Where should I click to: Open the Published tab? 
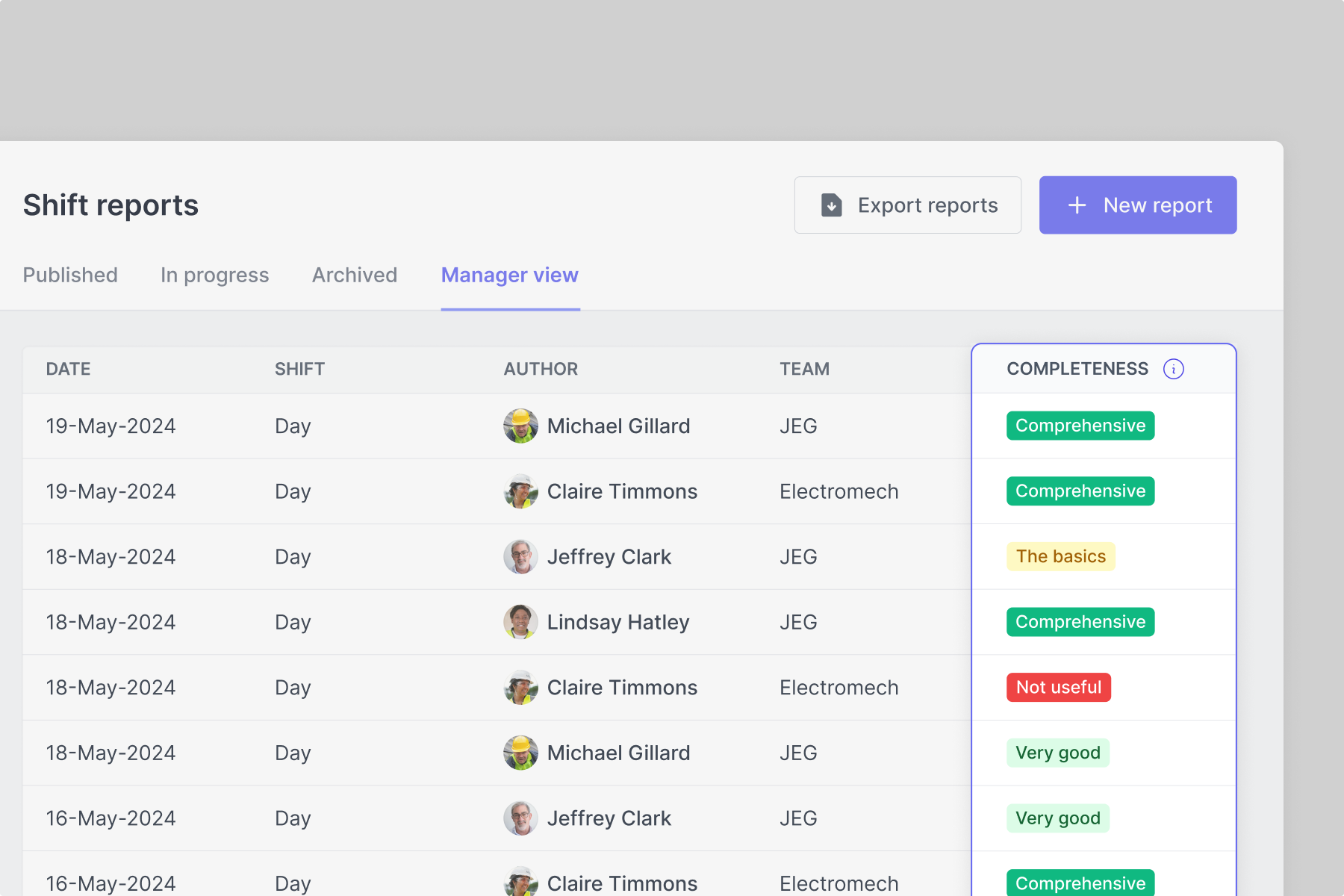(70, 275)
